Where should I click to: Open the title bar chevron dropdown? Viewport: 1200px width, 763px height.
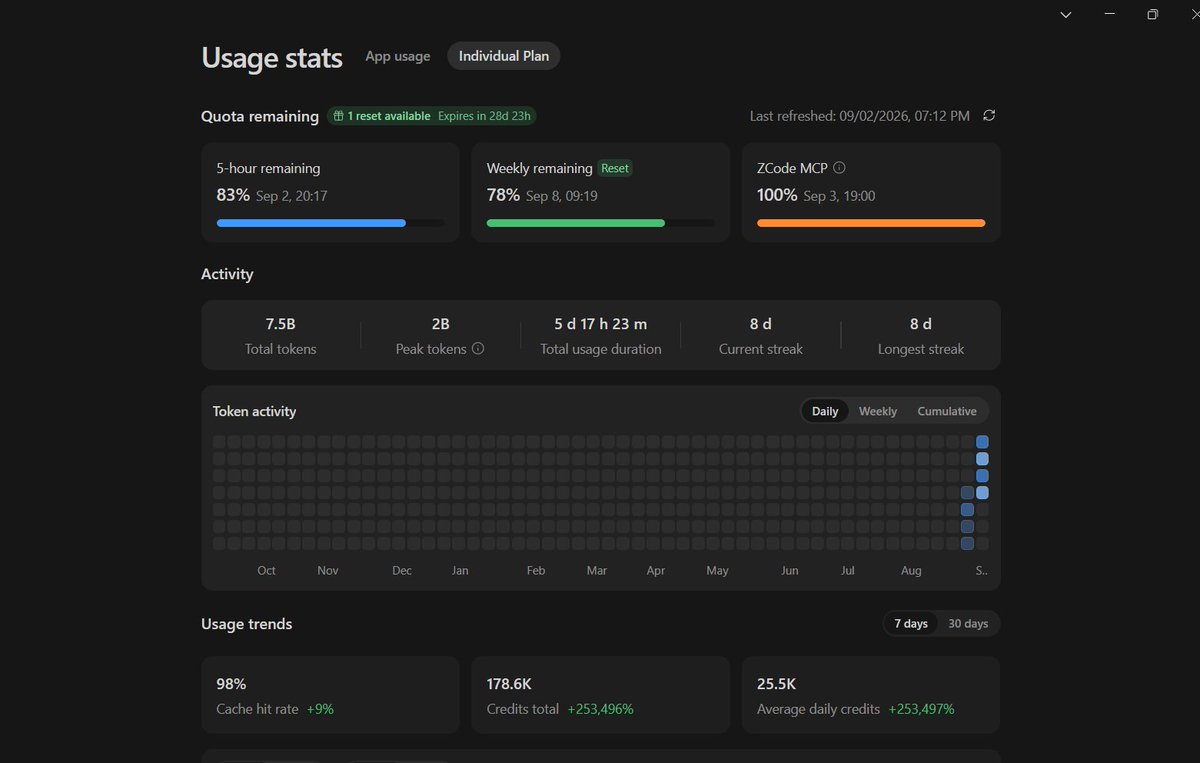point(1066,15)
